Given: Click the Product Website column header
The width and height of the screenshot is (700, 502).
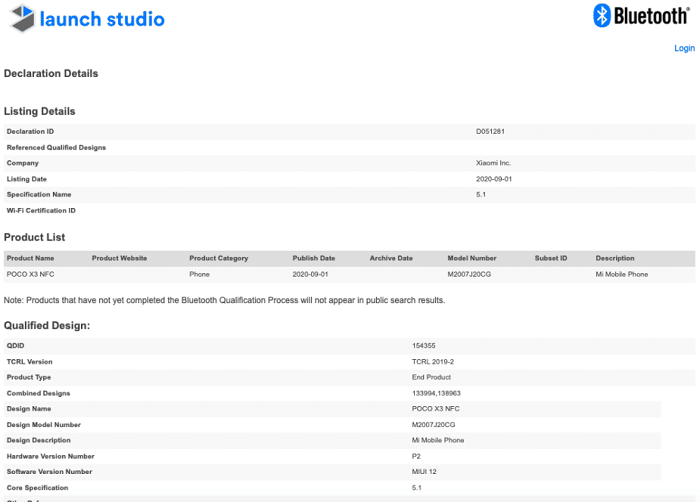Looking at the screenshot, I should pyautogui.click(x=119, y=258).
